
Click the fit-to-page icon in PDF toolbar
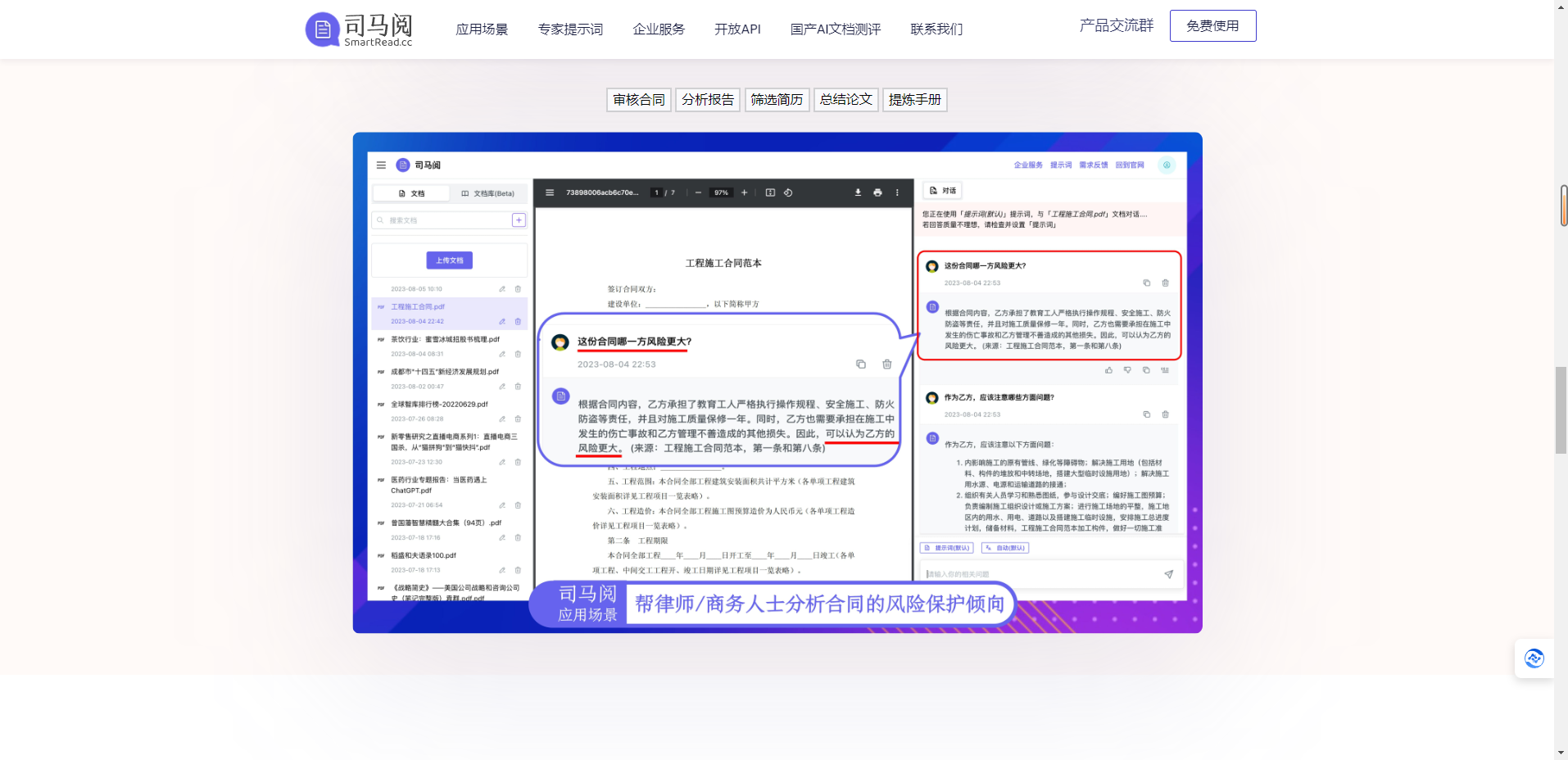771,192
